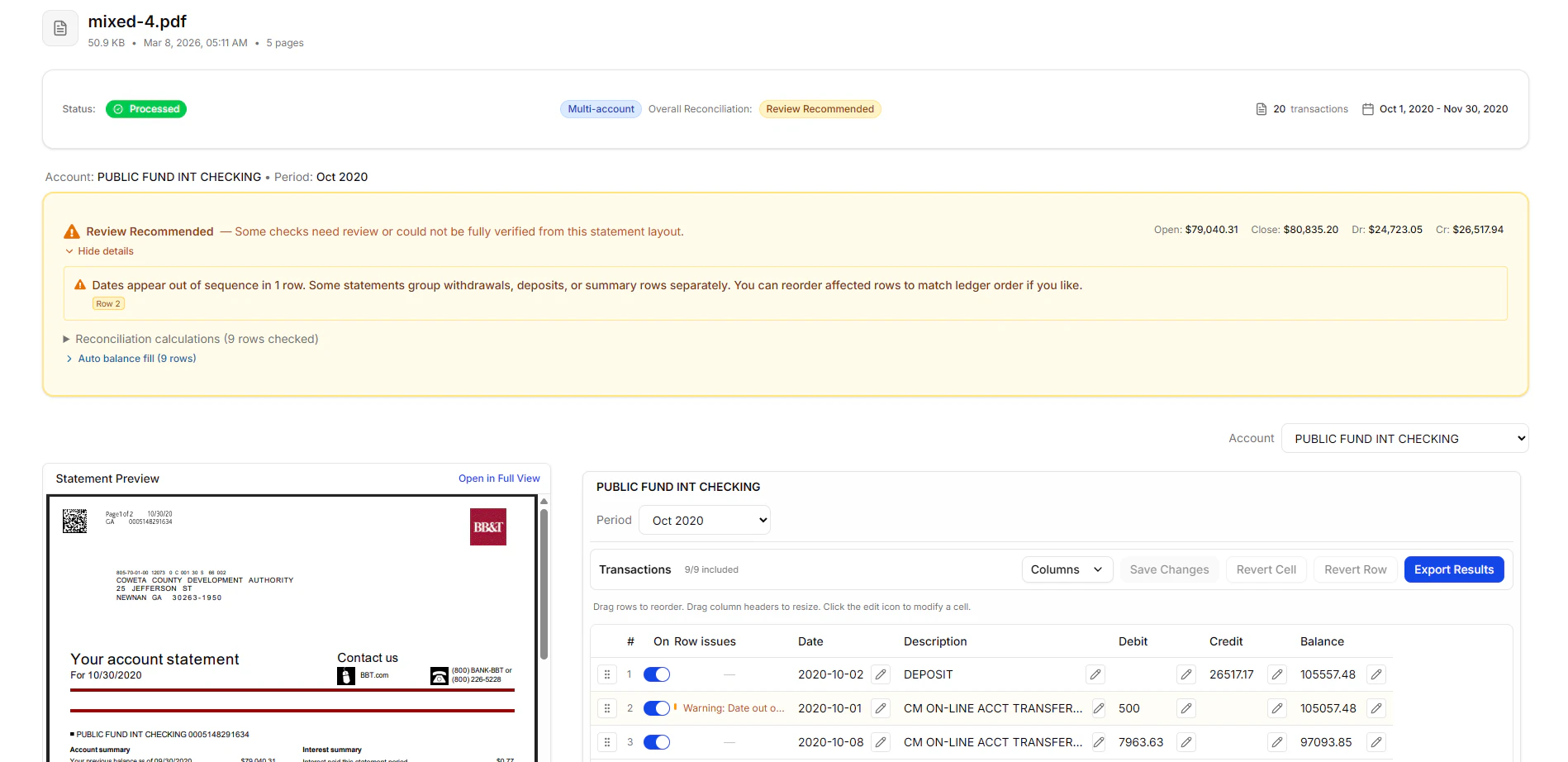The width and height of the screenshot is (1568, 762).
Task: Click the calendar icon beside the date range
Action: click(1367, 108)
